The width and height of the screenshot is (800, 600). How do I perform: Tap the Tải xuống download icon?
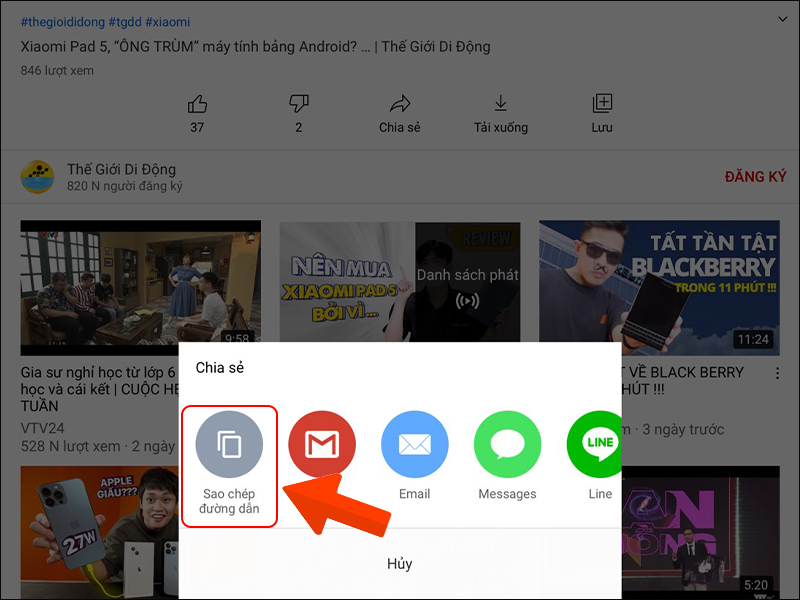[x=501, y=104]
